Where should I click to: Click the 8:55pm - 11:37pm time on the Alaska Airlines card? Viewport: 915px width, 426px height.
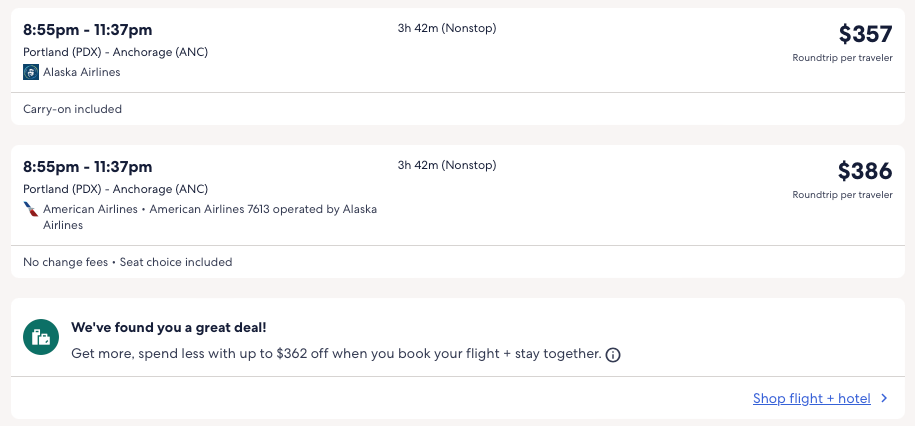coord(88,30)
